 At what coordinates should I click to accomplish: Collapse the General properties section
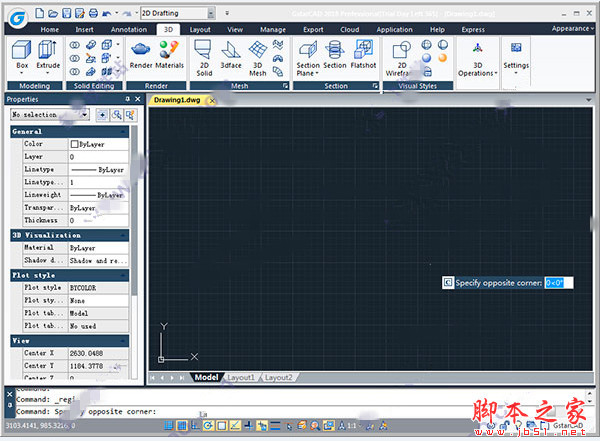click(x=123, y=132)
